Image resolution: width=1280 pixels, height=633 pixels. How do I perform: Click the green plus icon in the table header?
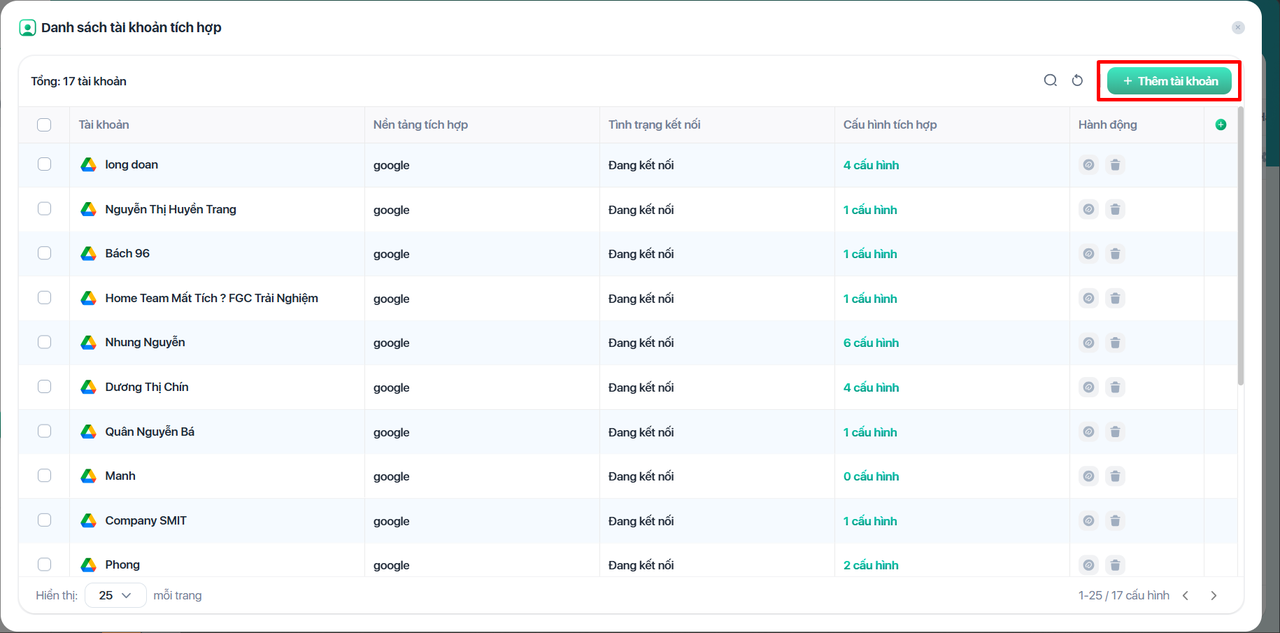[1220, 125]
